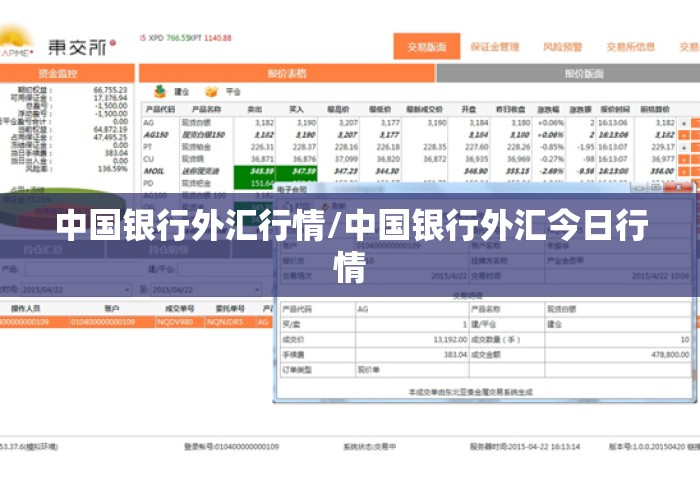Click the 系统状态 entry in the status bar
Screen dimensions: 700x490
369,446
